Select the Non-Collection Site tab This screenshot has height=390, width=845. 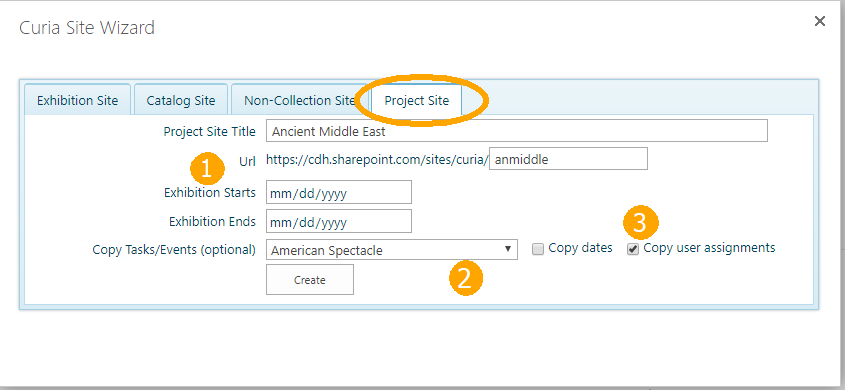pyautogui.click(x=300, y=100)
